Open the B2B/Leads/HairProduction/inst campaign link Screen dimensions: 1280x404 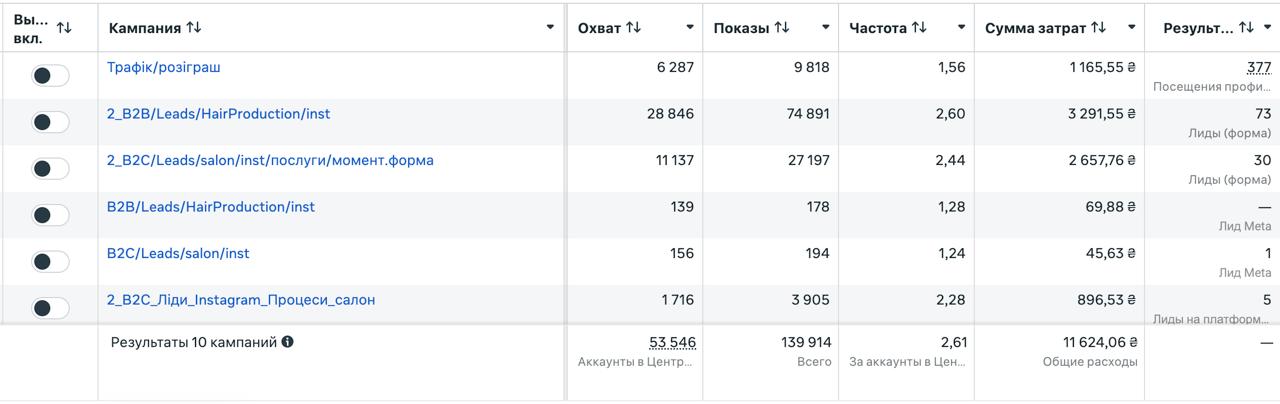211,207
